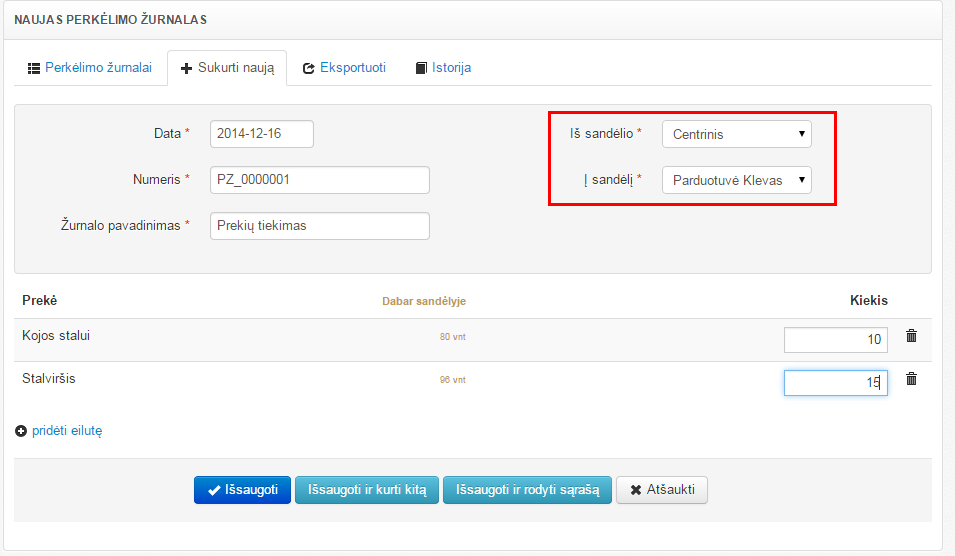Screen dimensions: 955x556
Task: Click trash icon for Stalviršis row
Action: coord(911,379)
